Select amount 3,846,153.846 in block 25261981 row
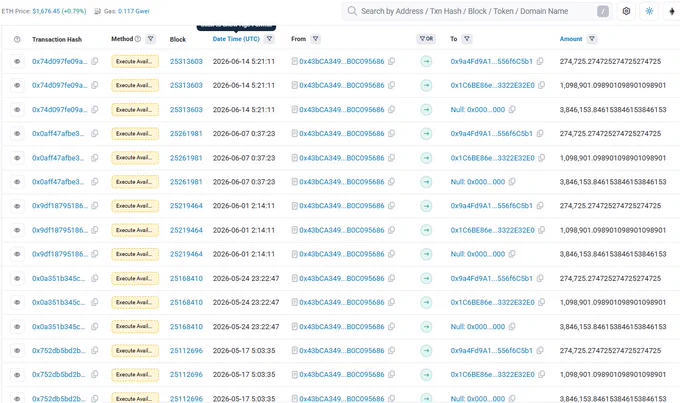 [613, 182]
